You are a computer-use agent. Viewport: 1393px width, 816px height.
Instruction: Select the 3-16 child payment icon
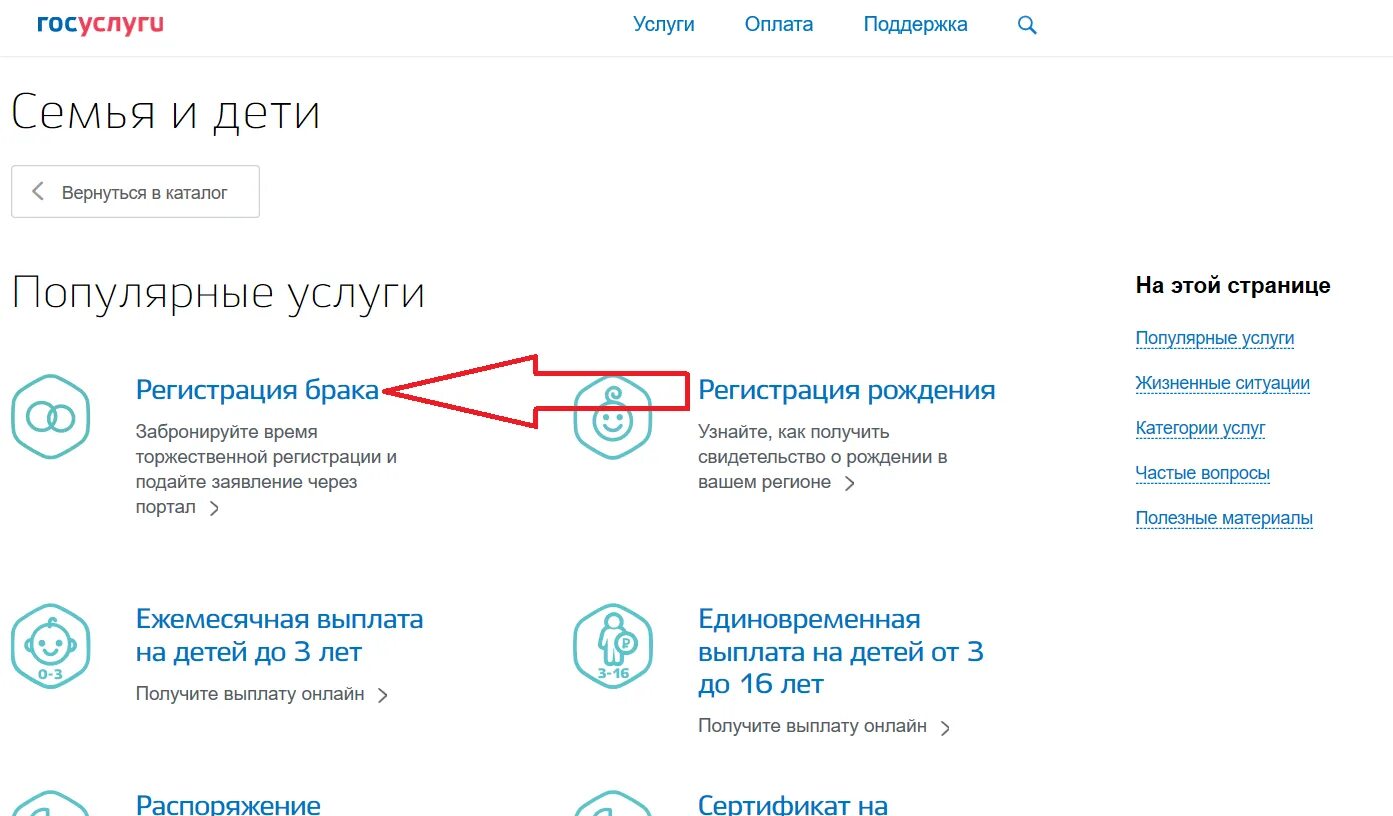click(x=612, y=647)
